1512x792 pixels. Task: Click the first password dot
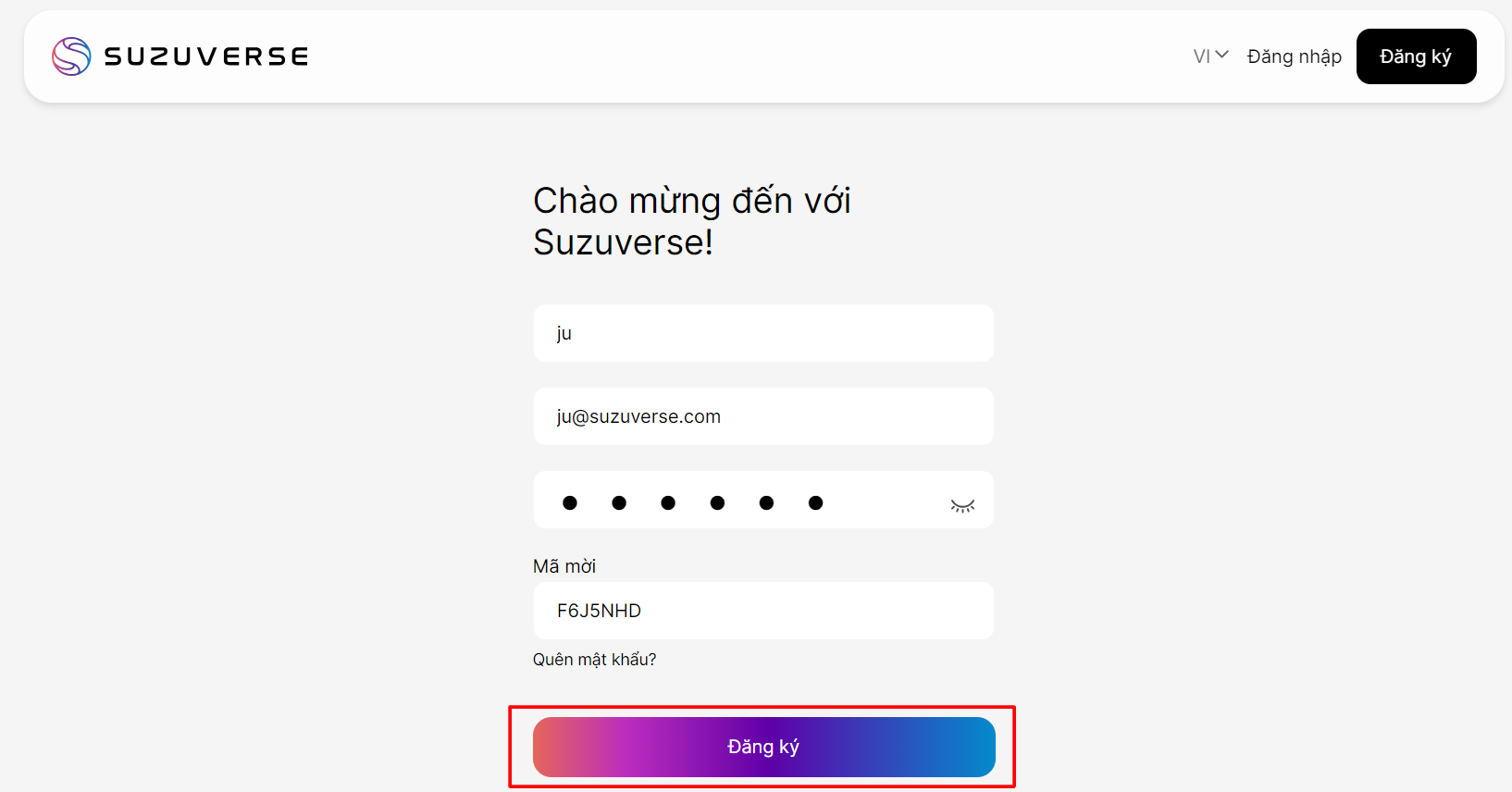[x=570, y=502]
